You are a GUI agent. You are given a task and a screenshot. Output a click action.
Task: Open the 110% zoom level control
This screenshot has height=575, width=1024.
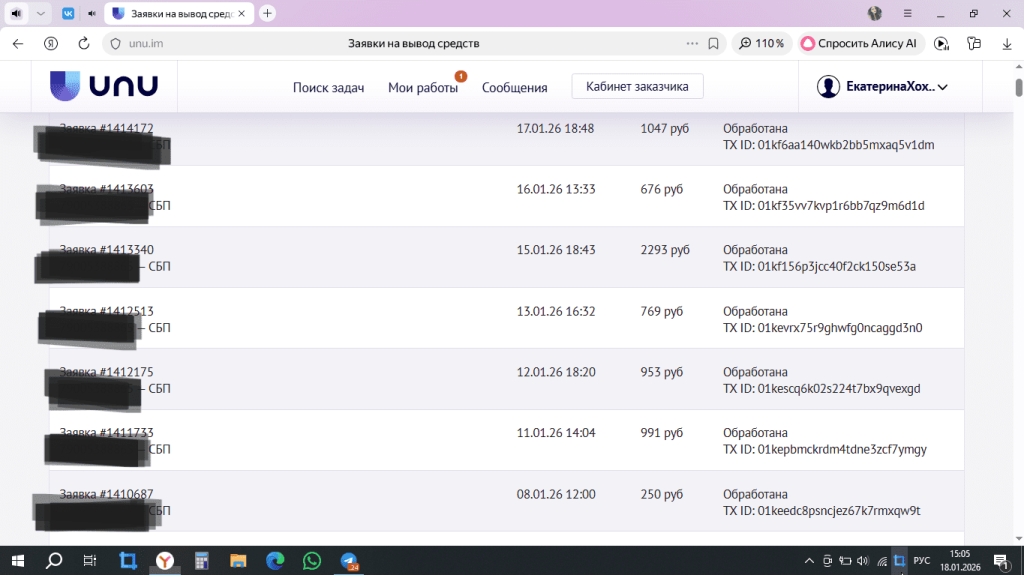point(761,44)
